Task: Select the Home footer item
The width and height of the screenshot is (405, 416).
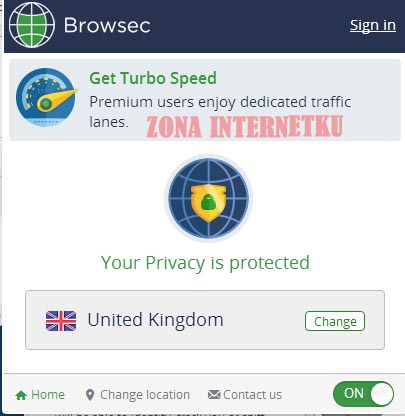Action: point(40,395)
